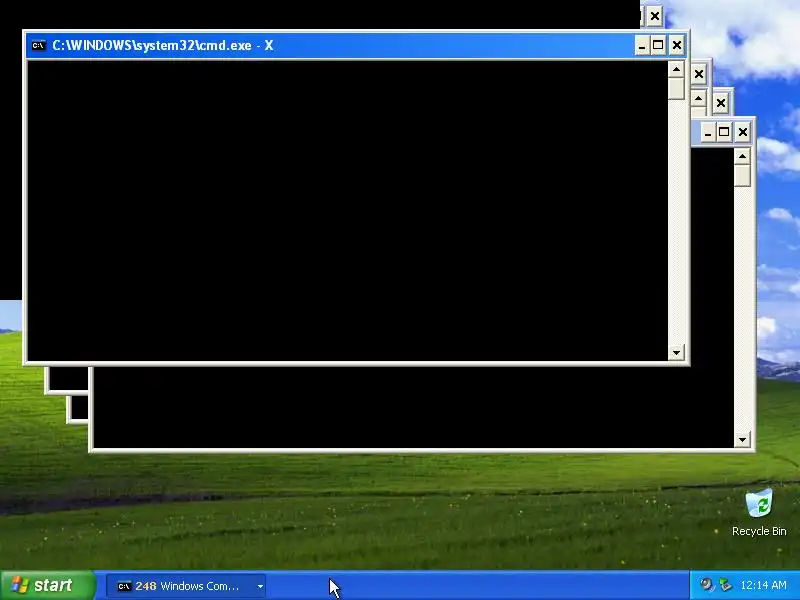Viewport: 800px width, 600px height.
Task: Click the scroll down arrow in the front cmd window
Action: coord(676,352)
